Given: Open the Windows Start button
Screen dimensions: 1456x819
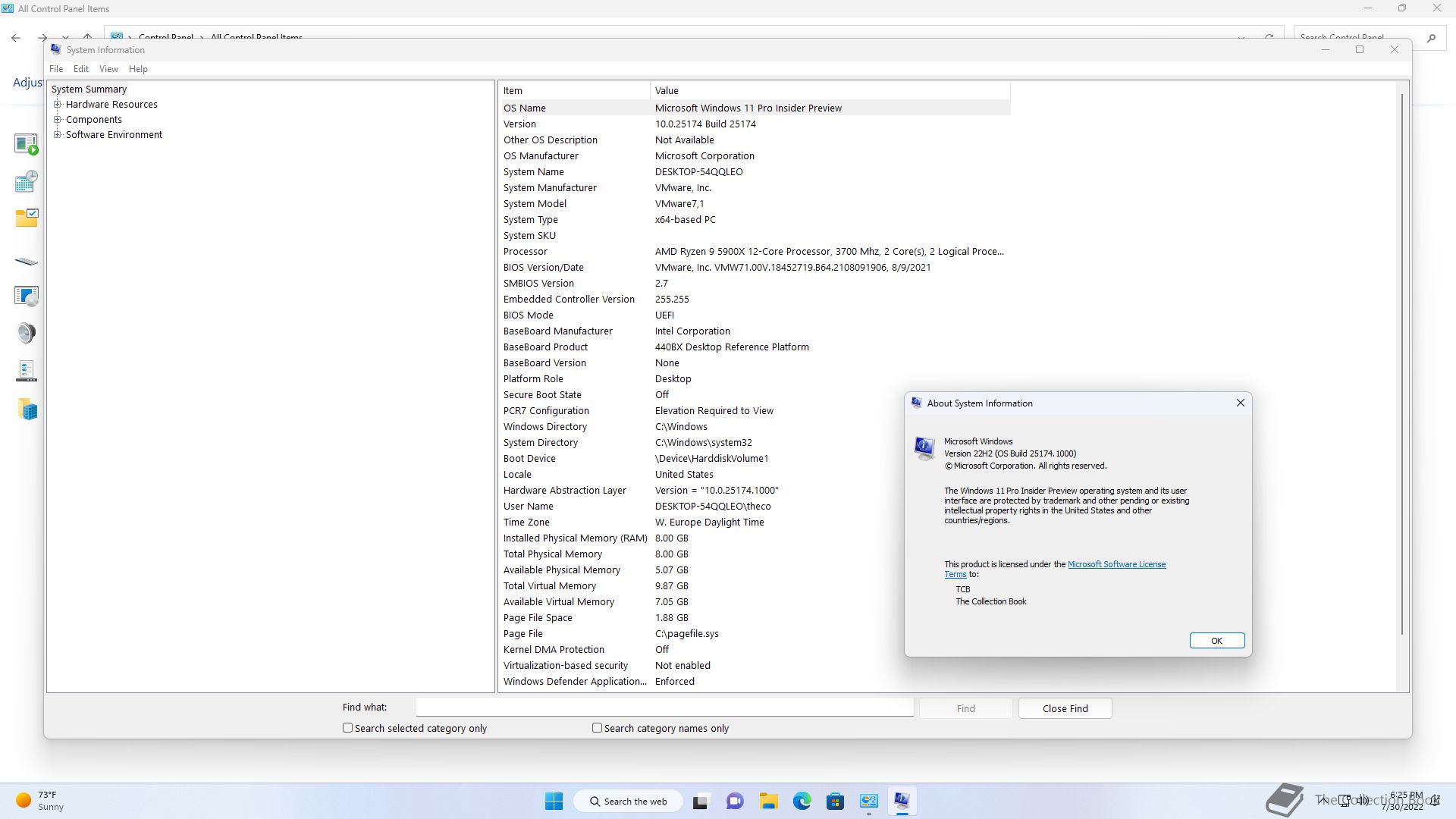Looking at the screenshot, I should coord(554,801).
